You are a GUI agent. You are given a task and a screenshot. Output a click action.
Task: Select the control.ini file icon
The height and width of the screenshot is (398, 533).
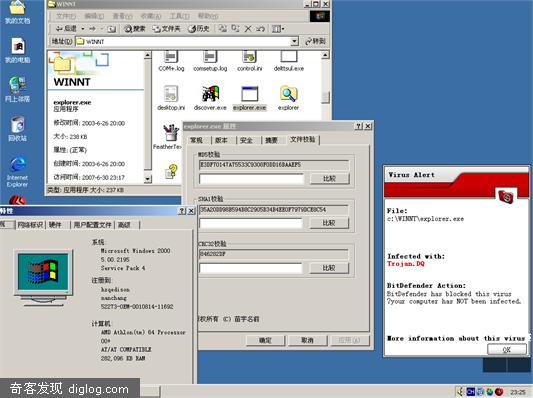point(250,61)
